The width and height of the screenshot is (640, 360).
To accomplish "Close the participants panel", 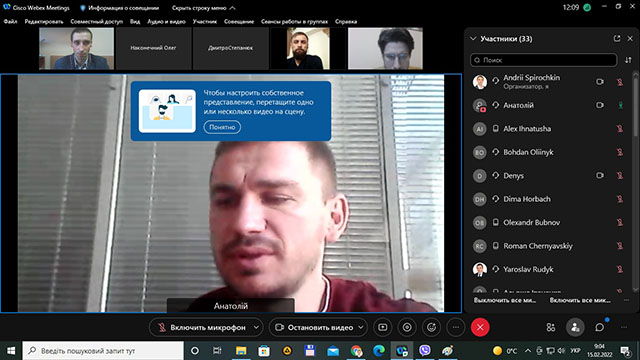I will point(630,38).
